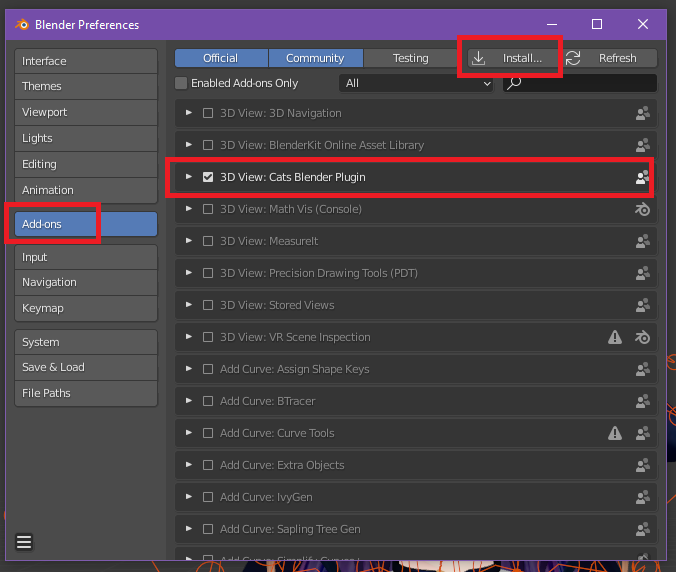Screen dimensions: 676x572
Task: Expand Assign Shape Keys details
Action: tap(188, 369)
